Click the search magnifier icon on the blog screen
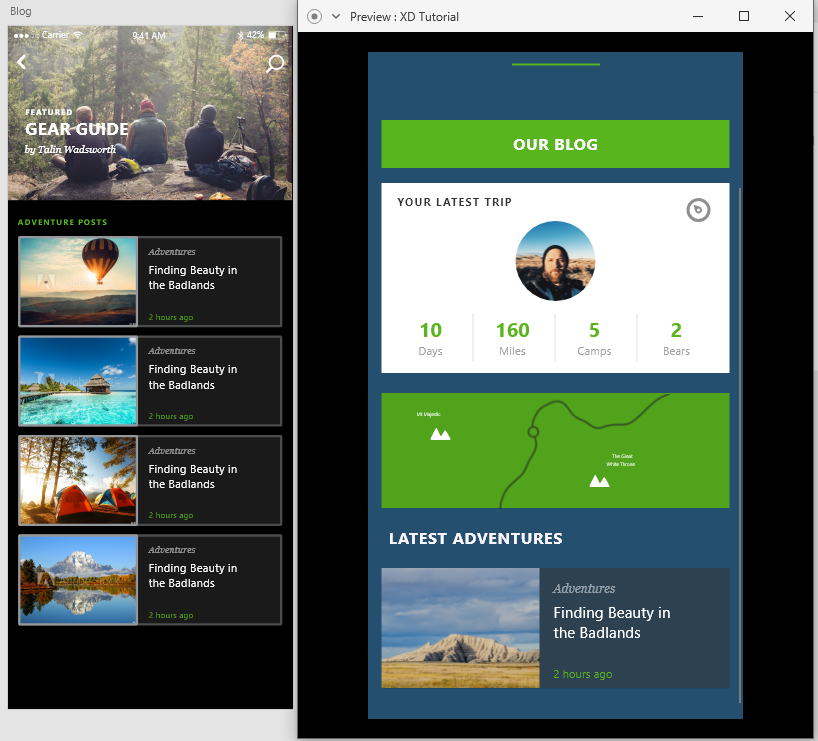The image size is (818, 741). pyautogui.click(x=276, y=64)
